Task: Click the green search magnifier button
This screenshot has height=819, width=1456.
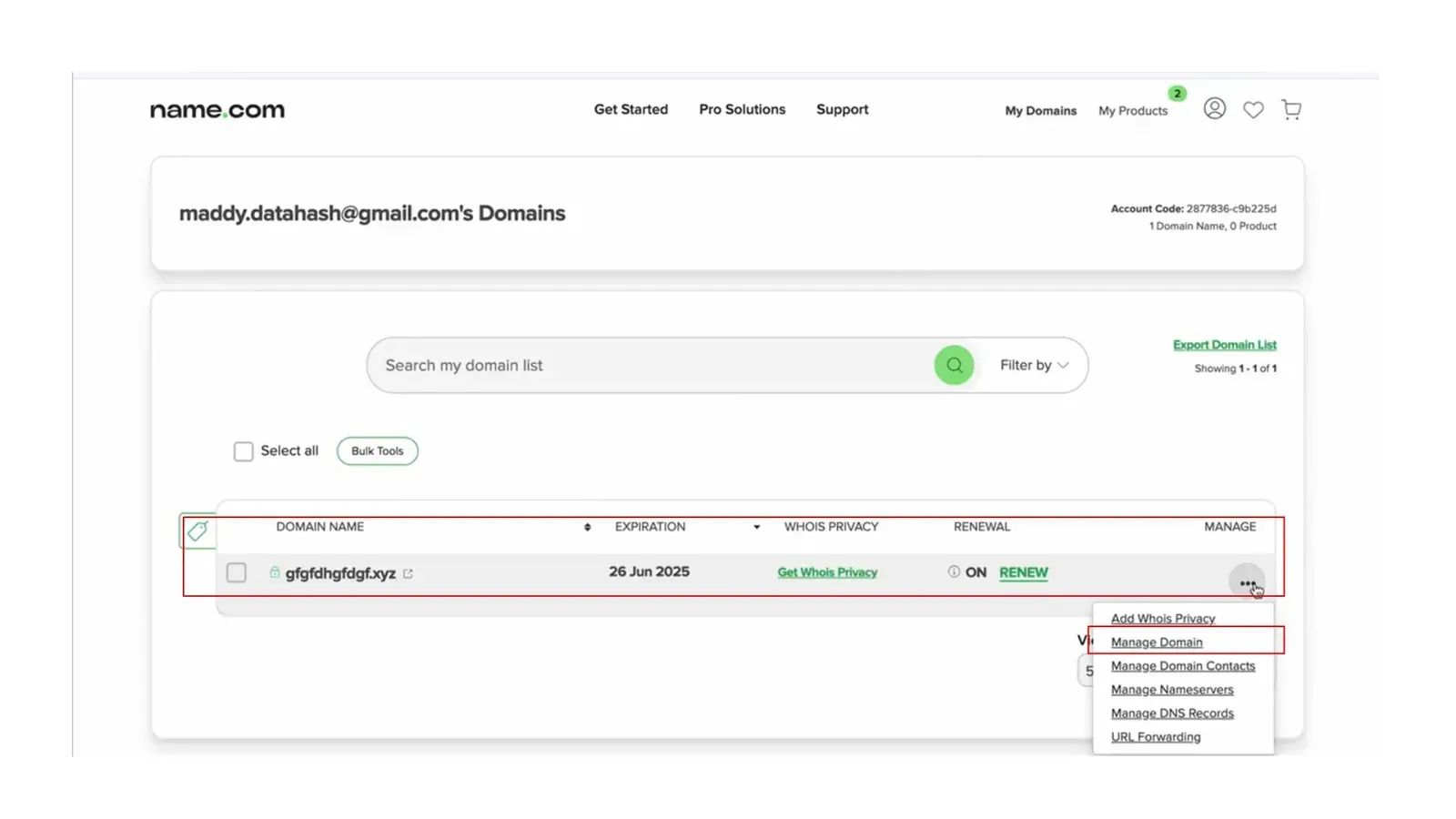Action: point(954,365)
